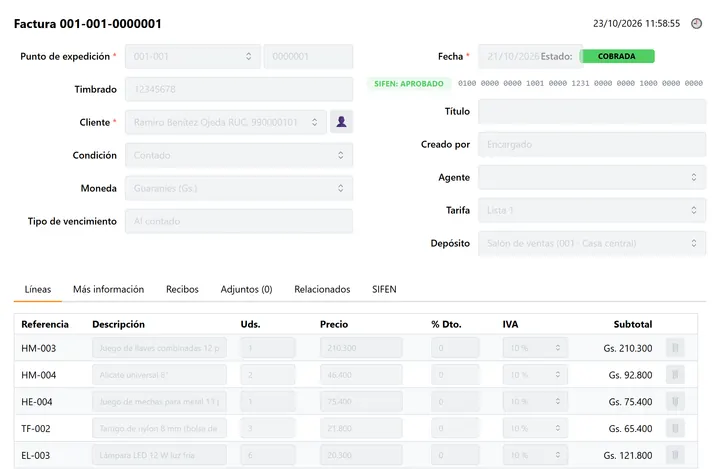This screenshot has height=469, width=720.
Task: Click the Uds. field for HM-004
Action: click(x=268, y=375)
